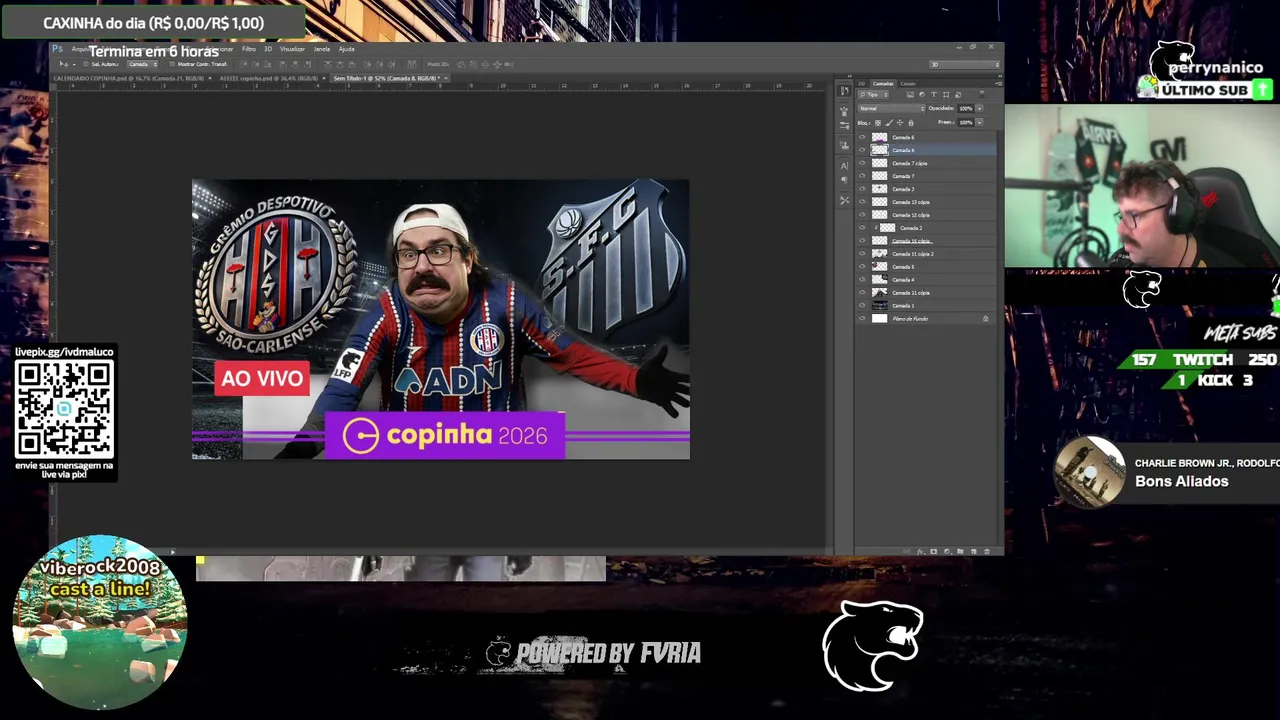Enable Sel. Autom. checkbox
Screen dimensions: 1280x720
coord(86,64)
